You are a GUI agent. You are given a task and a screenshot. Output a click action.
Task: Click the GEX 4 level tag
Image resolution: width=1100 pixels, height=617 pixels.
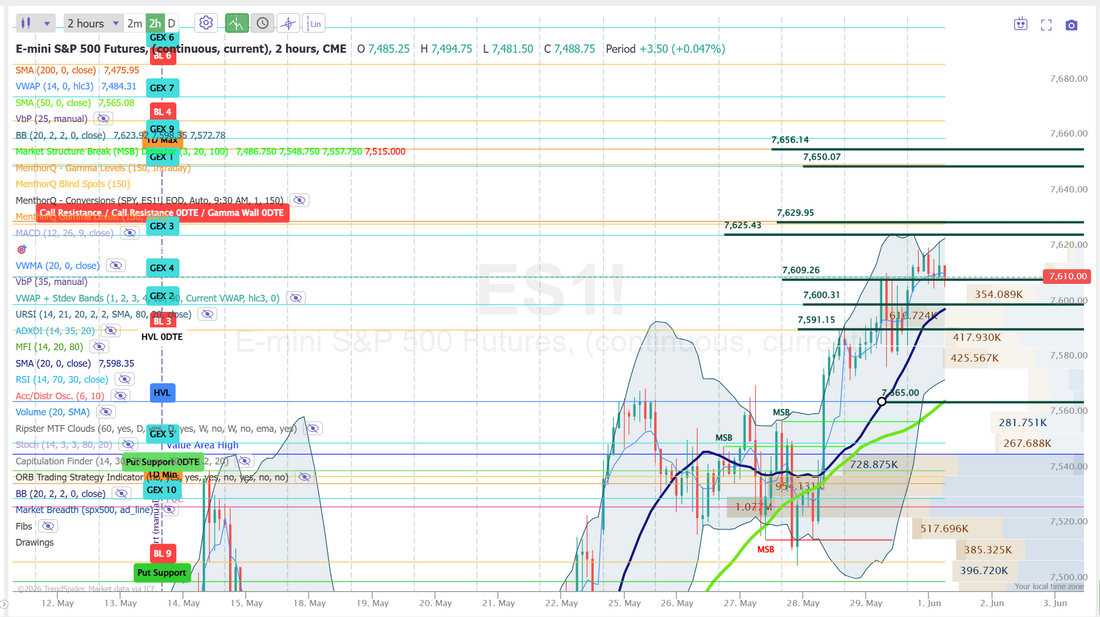pos(162,267)
